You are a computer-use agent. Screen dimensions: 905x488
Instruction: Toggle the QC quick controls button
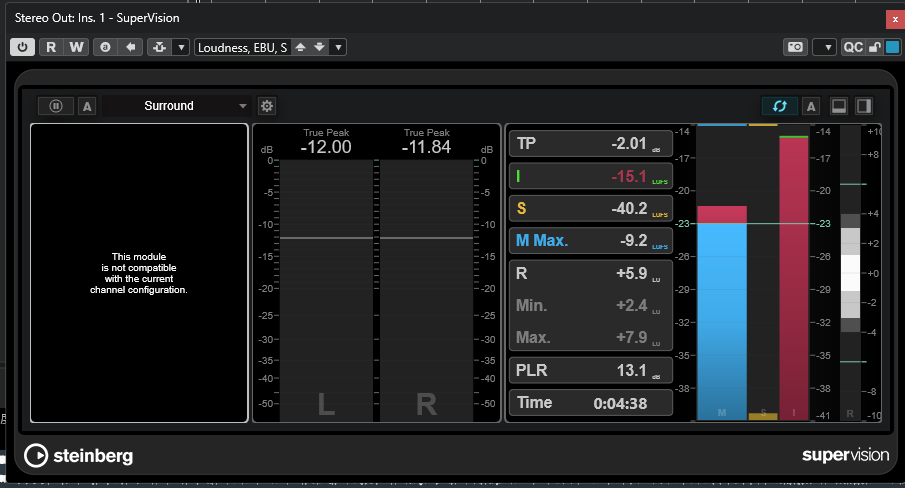point(853,47)
